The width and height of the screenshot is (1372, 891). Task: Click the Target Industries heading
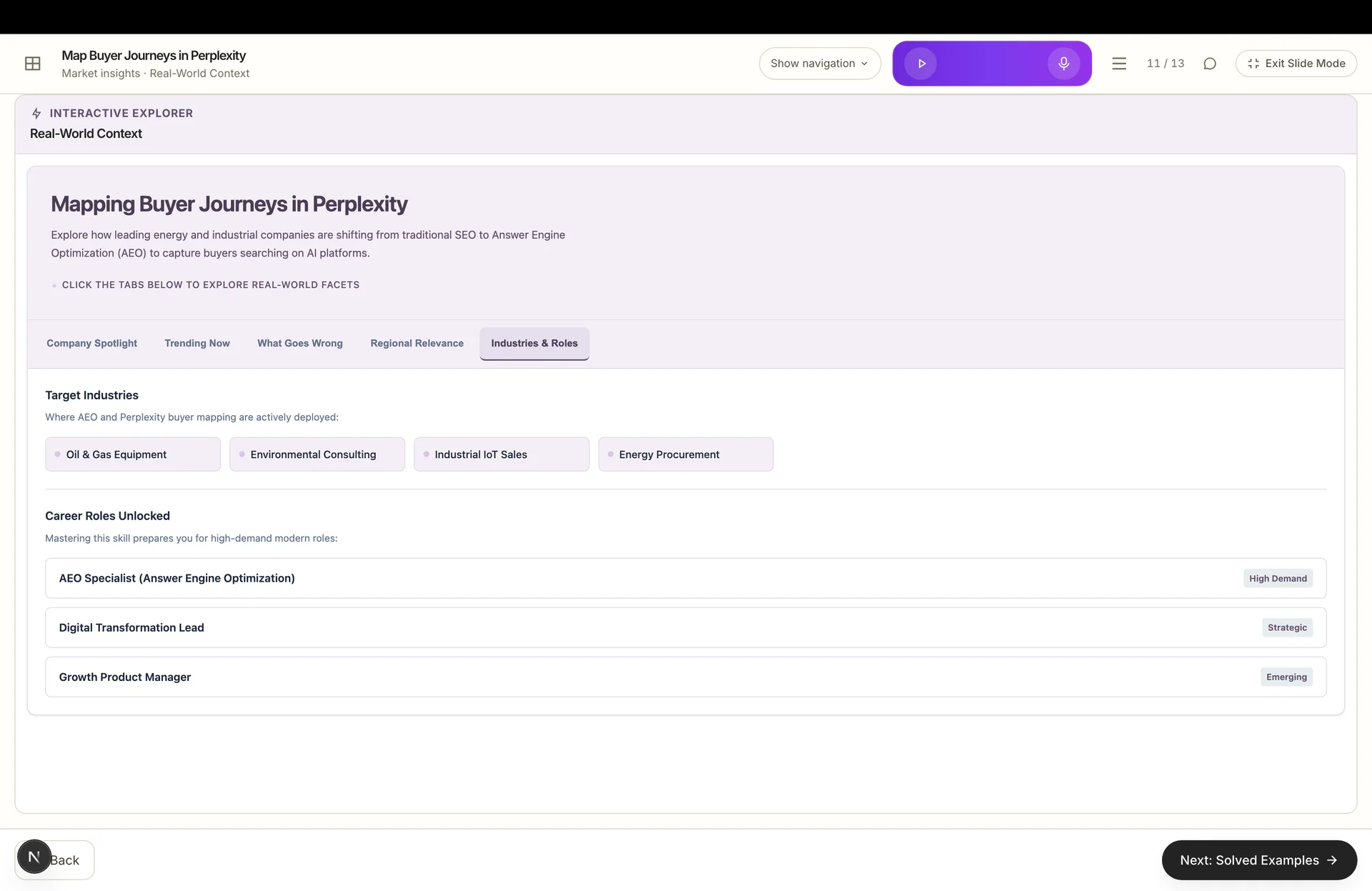91,395
